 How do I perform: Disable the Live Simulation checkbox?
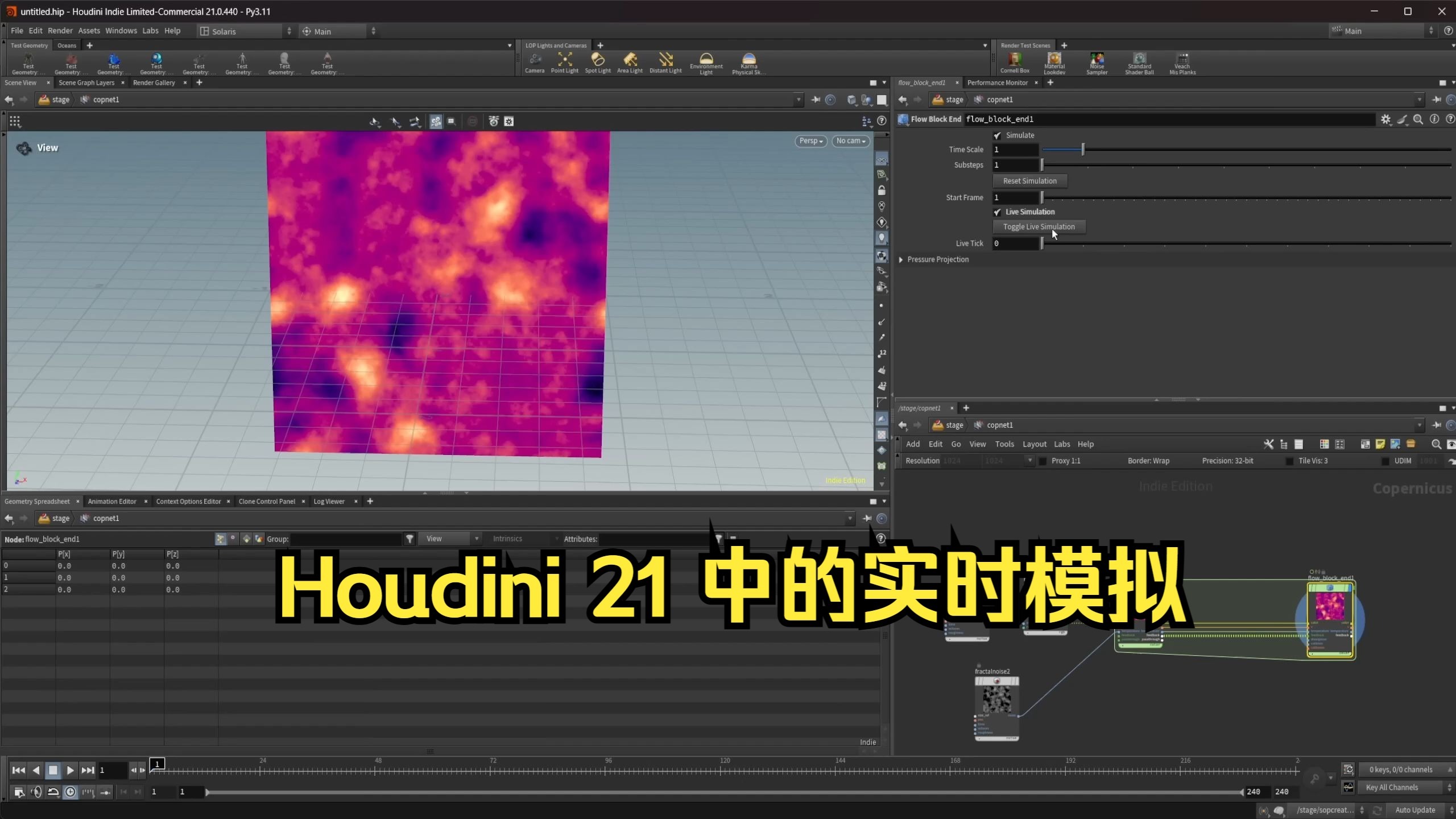pos(997,212)
